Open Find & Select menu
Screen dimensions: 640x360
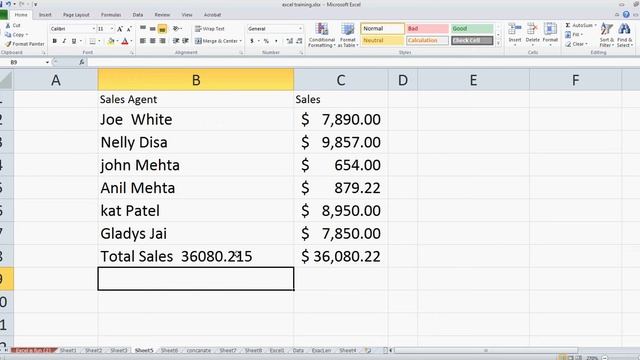coord(624,36)
